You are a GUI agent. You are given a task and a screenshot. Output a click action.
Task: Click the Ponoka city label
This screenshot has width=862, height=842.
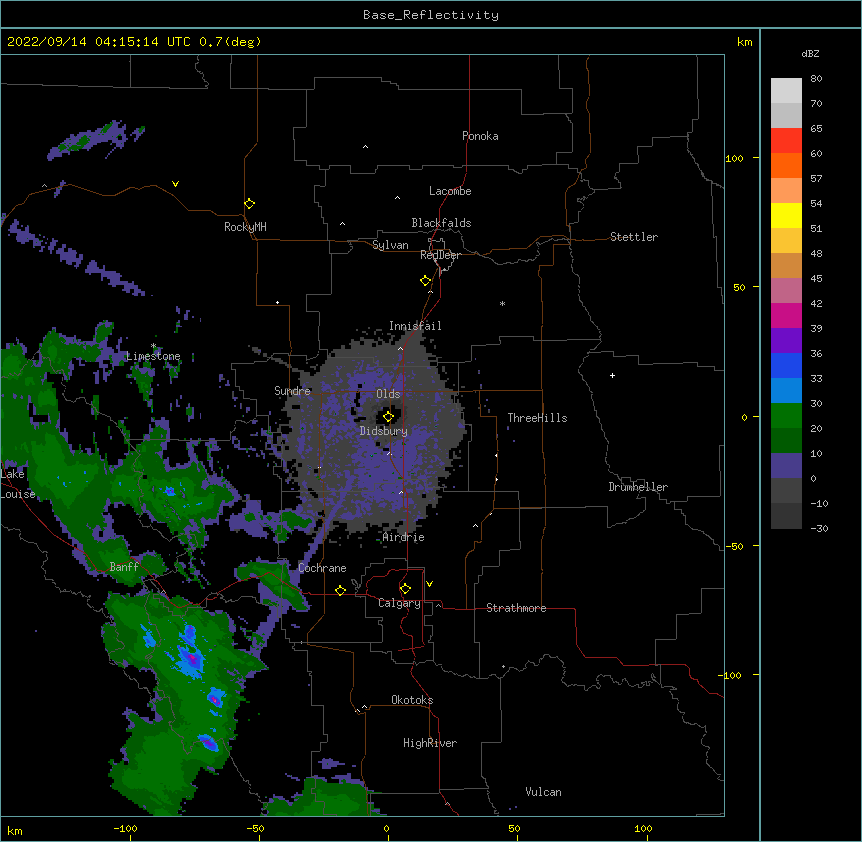click(x=480, y=136)
